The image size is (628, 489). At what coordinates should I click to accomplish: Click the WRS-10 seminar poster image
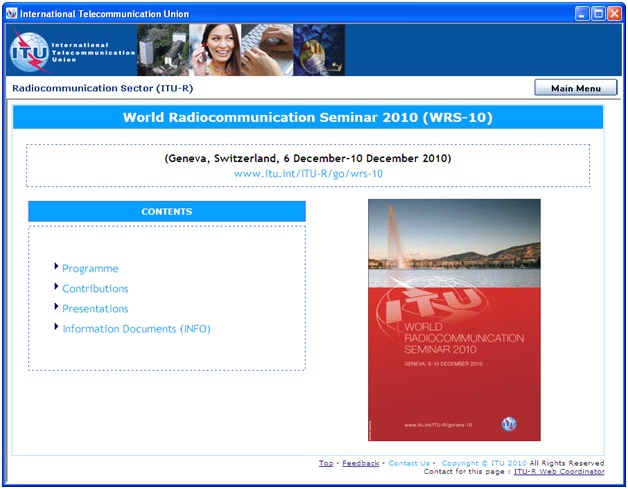(x=454, y=320)
